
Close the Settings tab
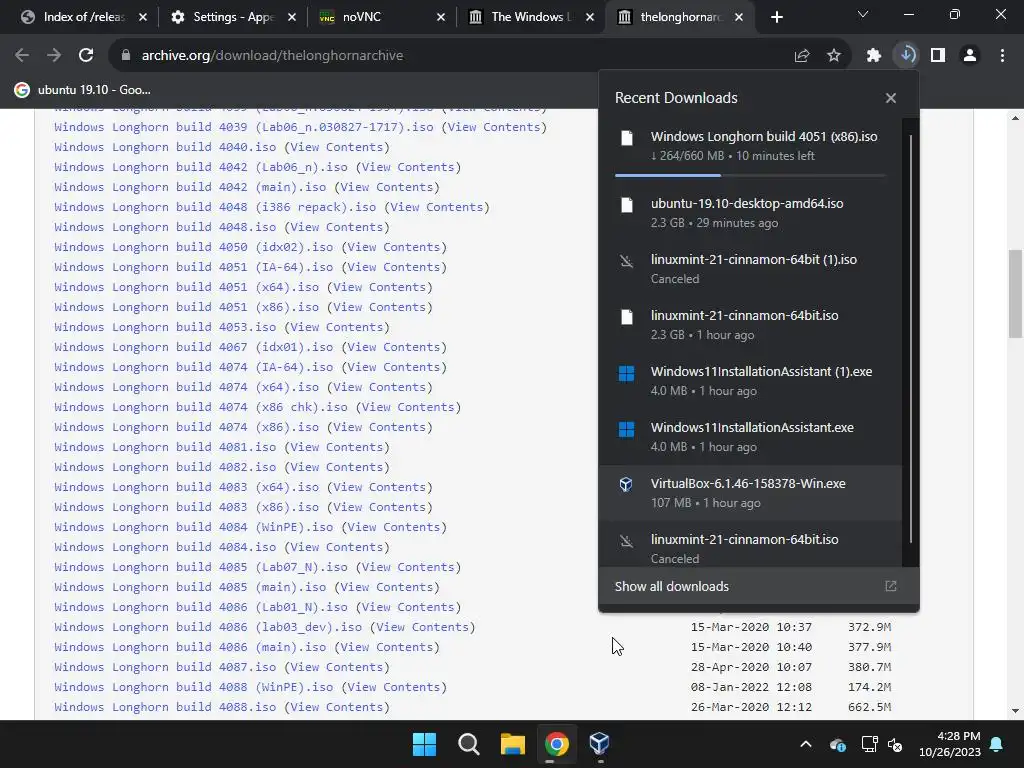point(292,17)
